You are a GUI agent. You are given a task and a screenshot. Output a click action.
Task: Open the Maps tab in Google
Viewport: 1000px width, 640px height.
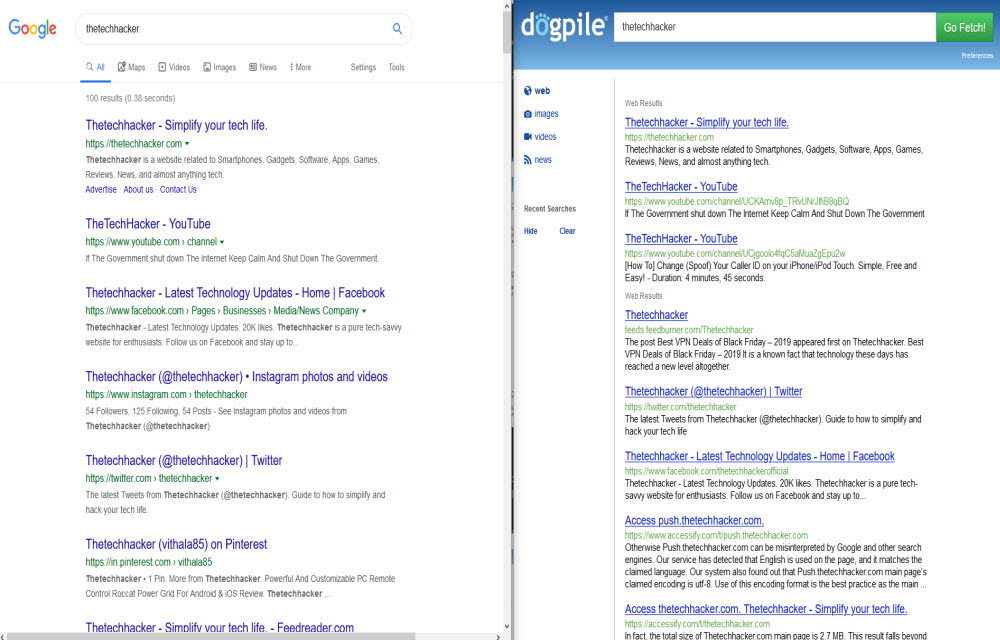pyautogui.click(x=131, y=67)
